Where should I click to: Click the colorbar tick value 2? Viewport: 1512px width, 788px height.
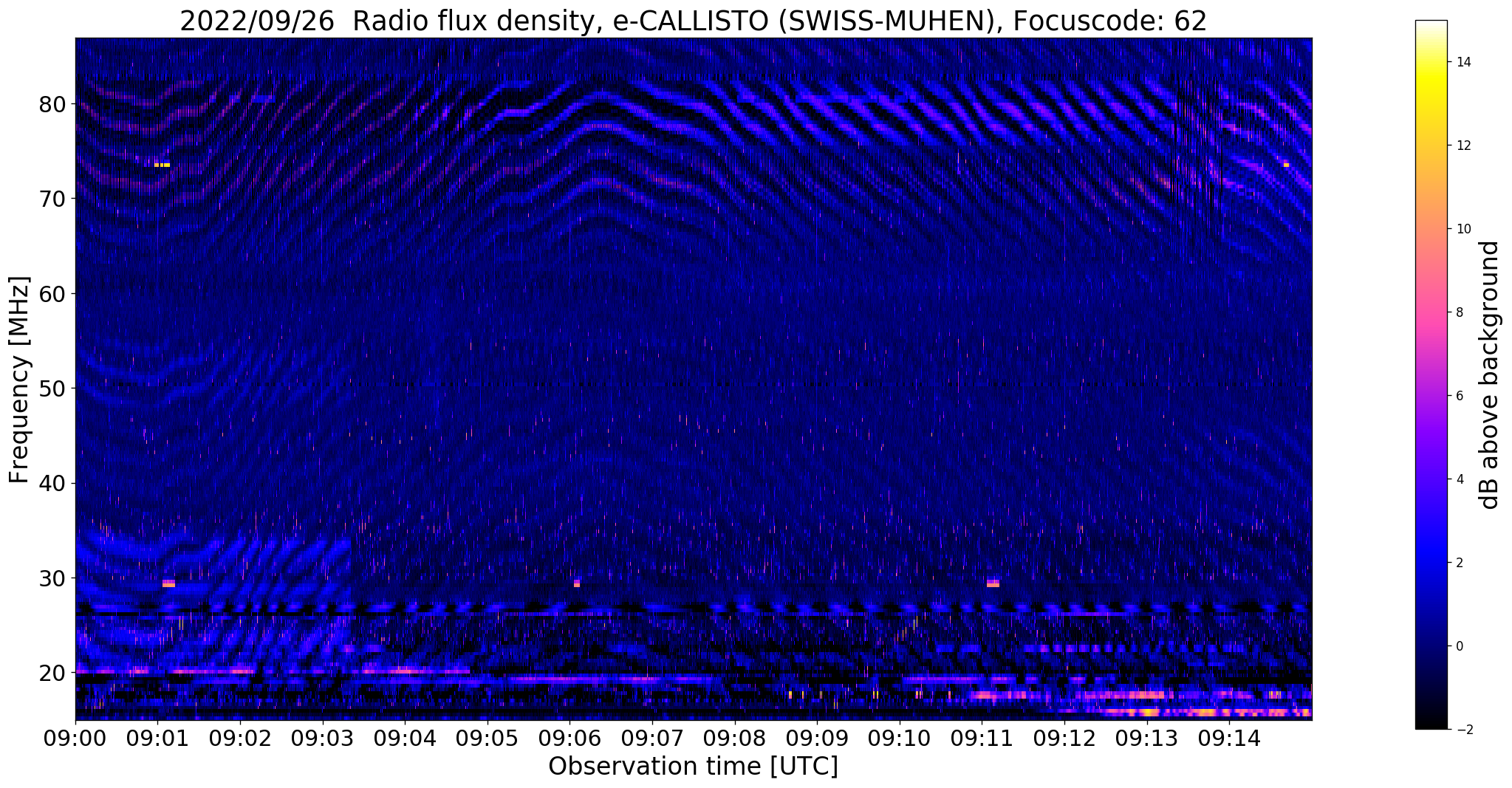pos(1458,563)
